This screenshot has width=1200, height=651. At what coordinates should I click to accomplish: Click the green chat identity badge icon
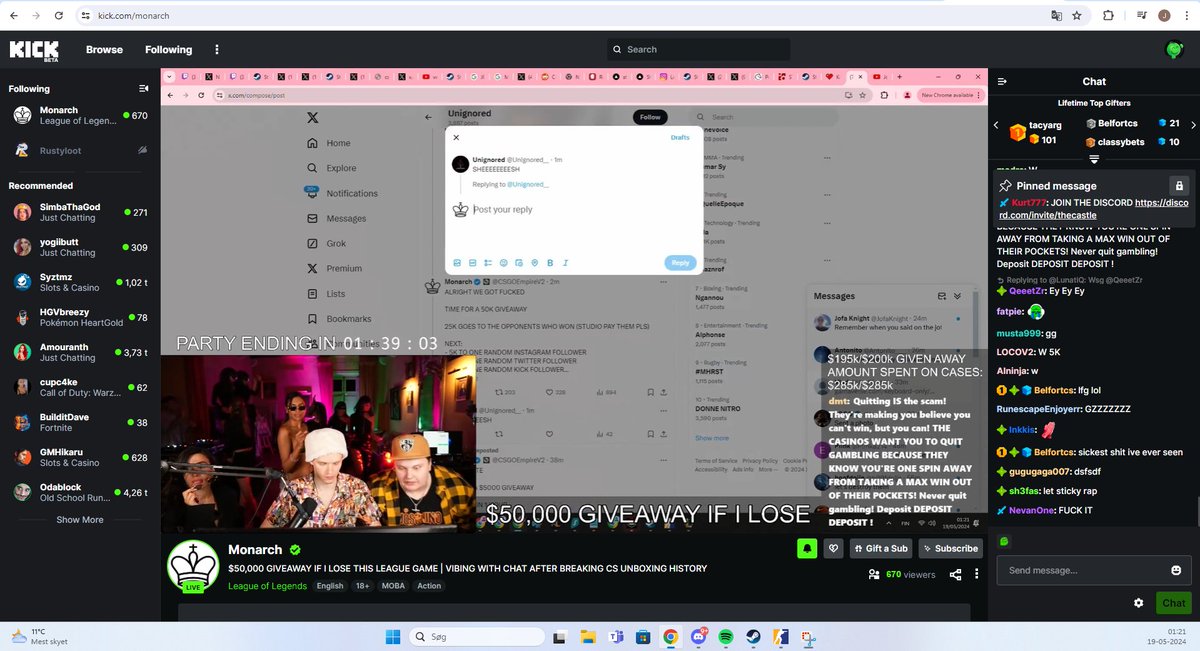[x=1004, y=542]
